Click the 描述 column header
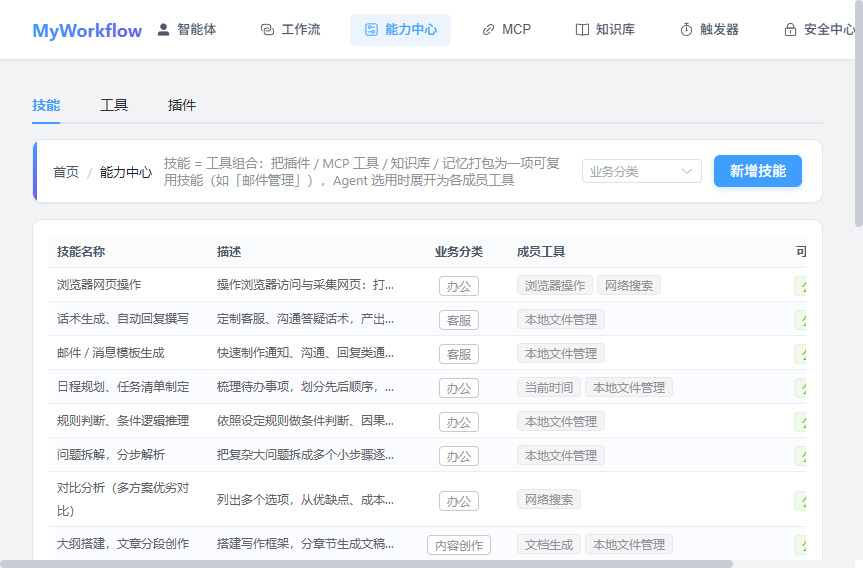Screen dimensions: 863x568 [x=229, y=252]
